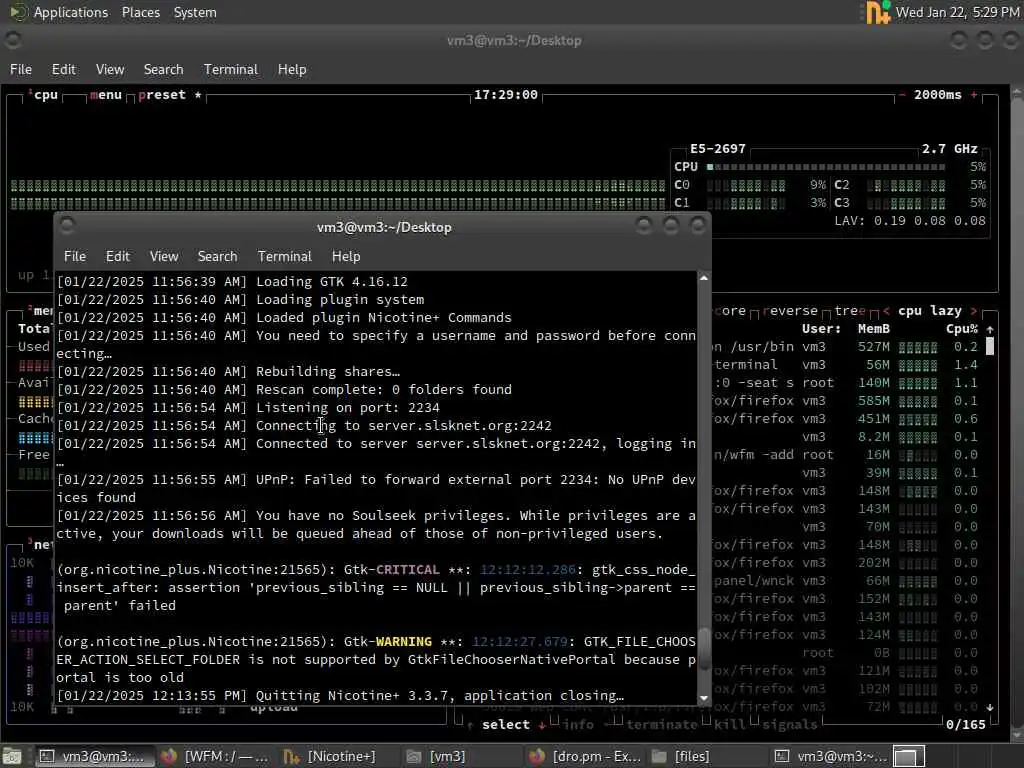Open Help menu of back terminal window

(292, 69)
